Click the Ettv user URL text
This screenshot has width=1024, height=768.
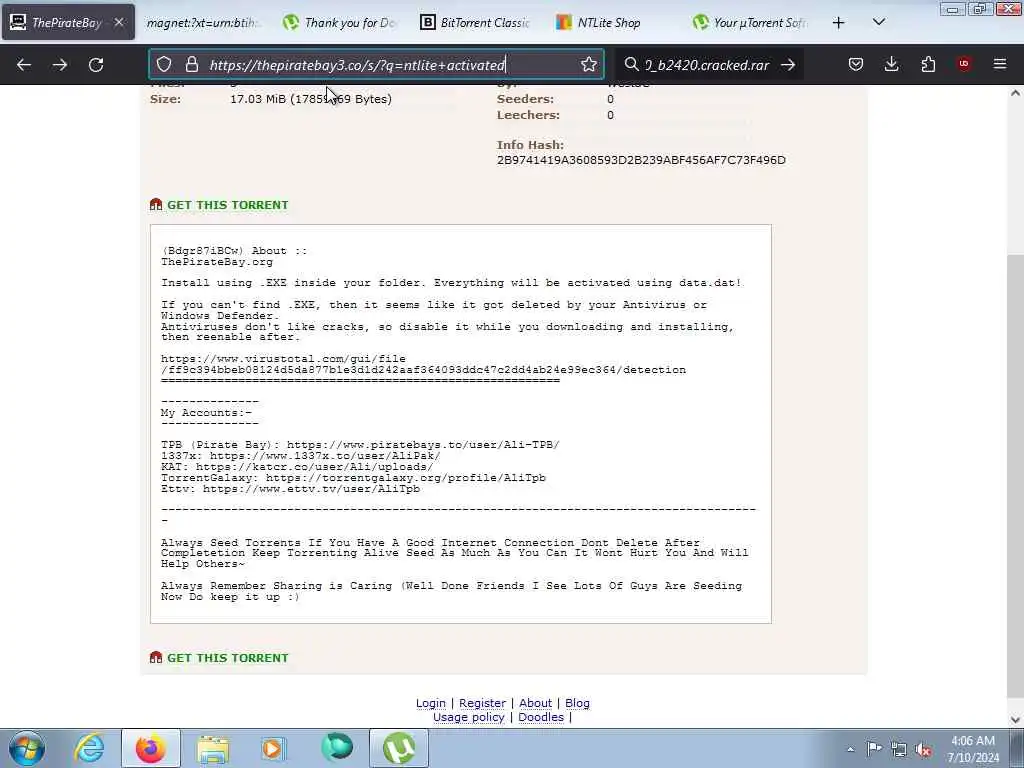(x=312, y=489)
